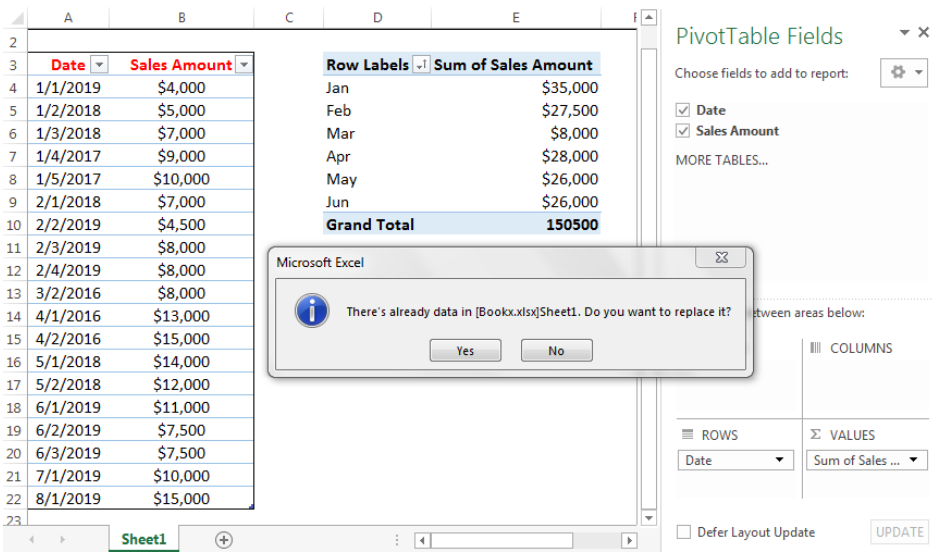Click the MORE TABLES... link
938x556 pixels.
(721, 160)
